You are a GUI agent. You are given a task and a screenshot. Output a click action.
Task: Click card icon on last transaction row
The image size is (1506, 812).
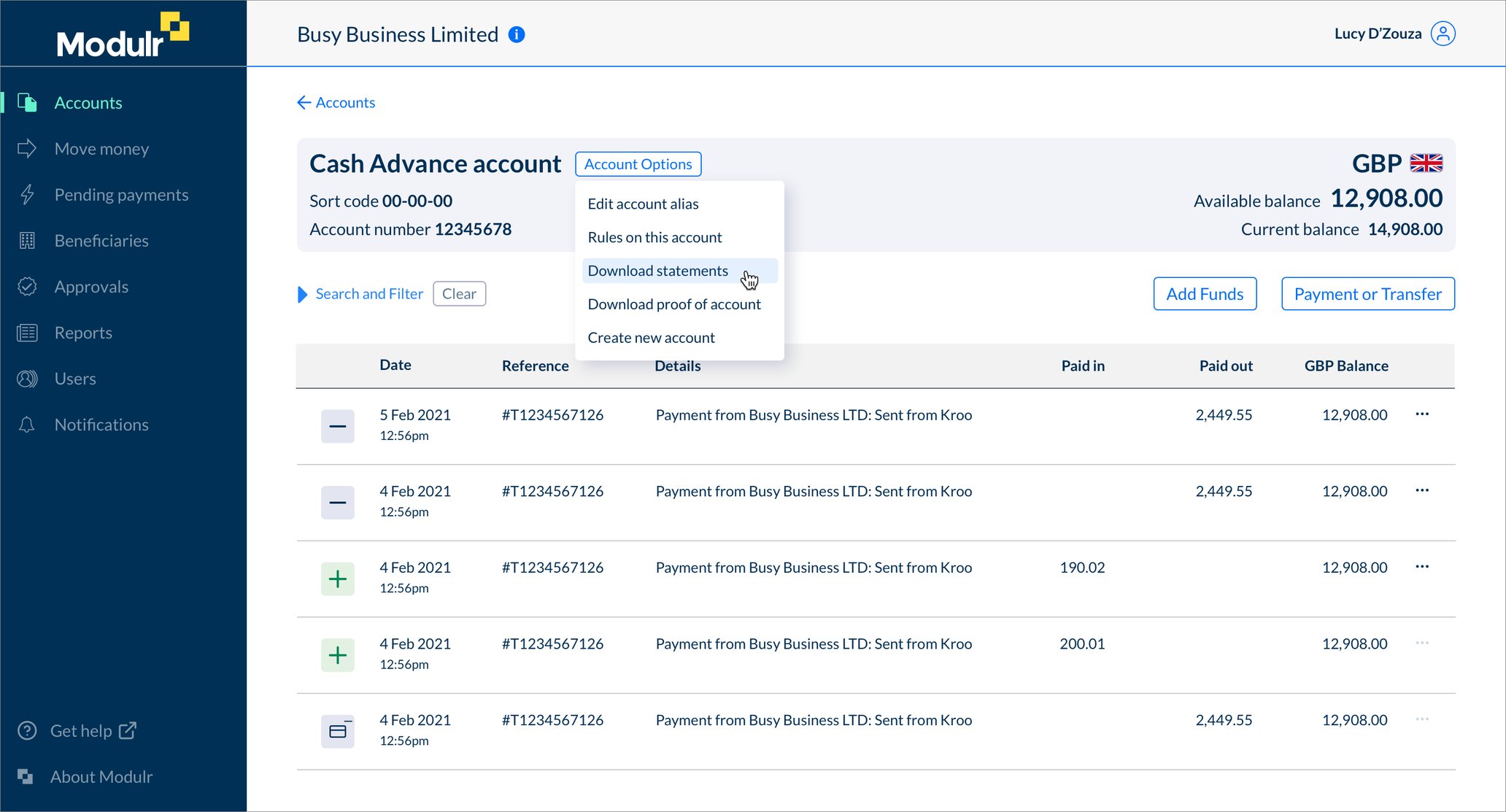tap(338, 732)
